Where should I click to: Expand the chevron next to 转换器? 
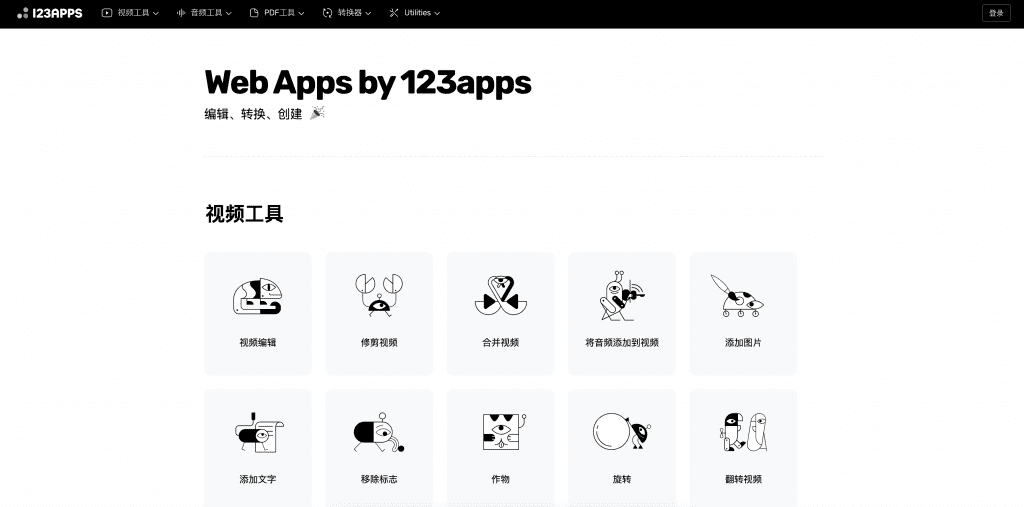(368, 14)
